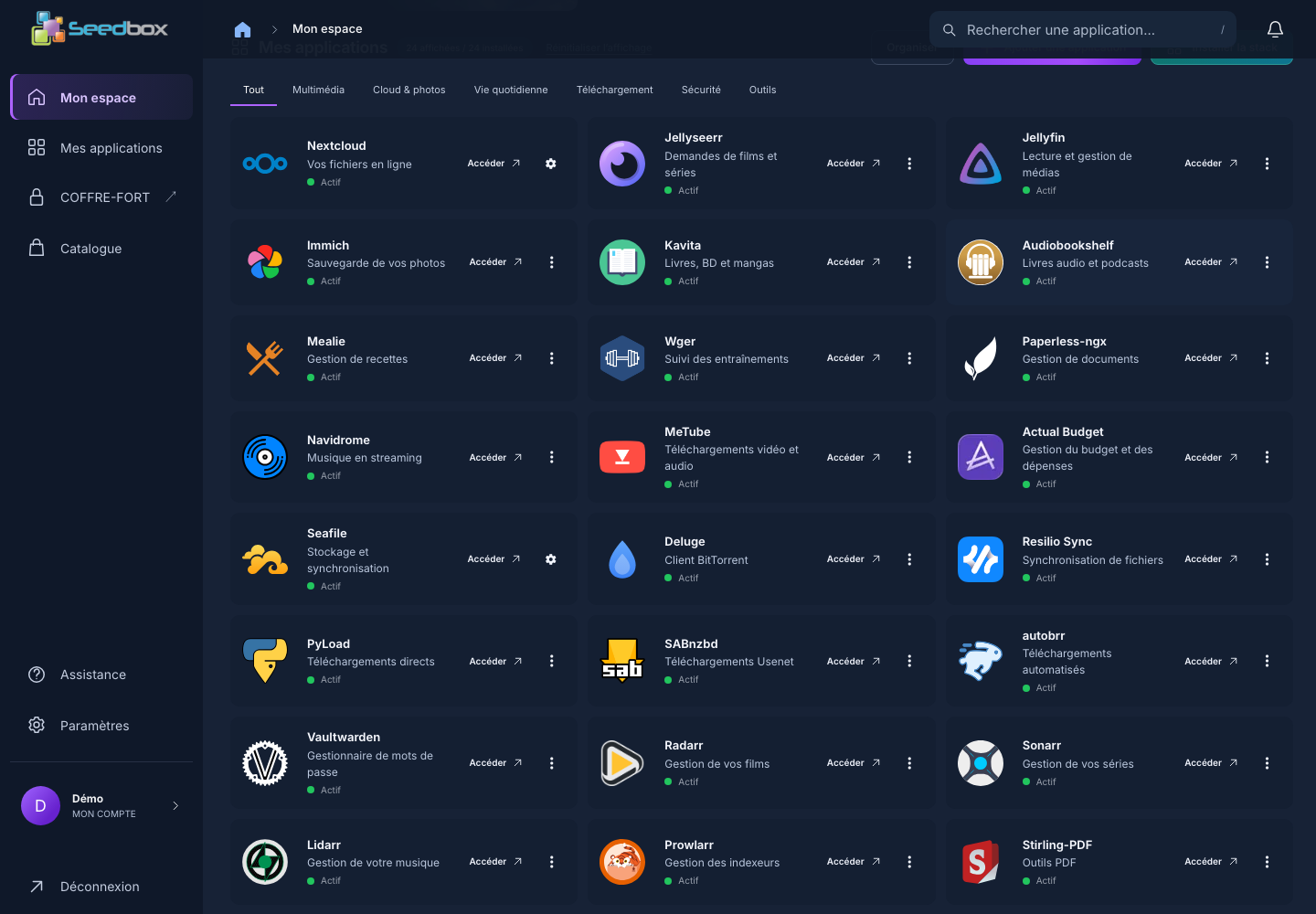Open more options for PyLoad
Screen dimensions: 1316x914
point(552,661)
